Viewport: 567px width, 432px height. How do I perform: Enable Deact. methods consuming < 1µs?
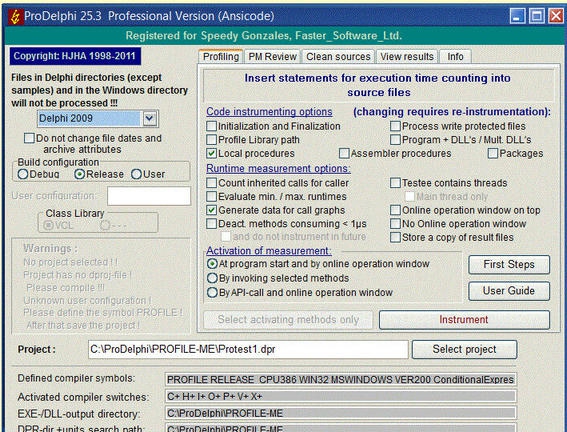pyautogui.click(x=212, y=224)
